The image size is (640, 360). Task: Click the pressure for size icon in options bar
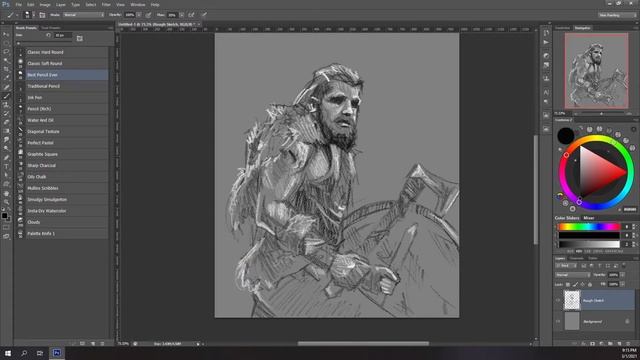point(204,15)
